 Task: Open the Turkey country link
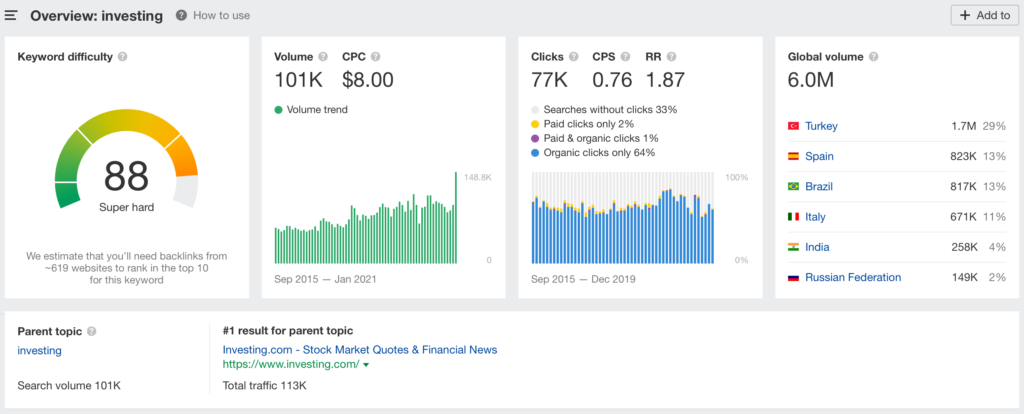coord(821,126)
